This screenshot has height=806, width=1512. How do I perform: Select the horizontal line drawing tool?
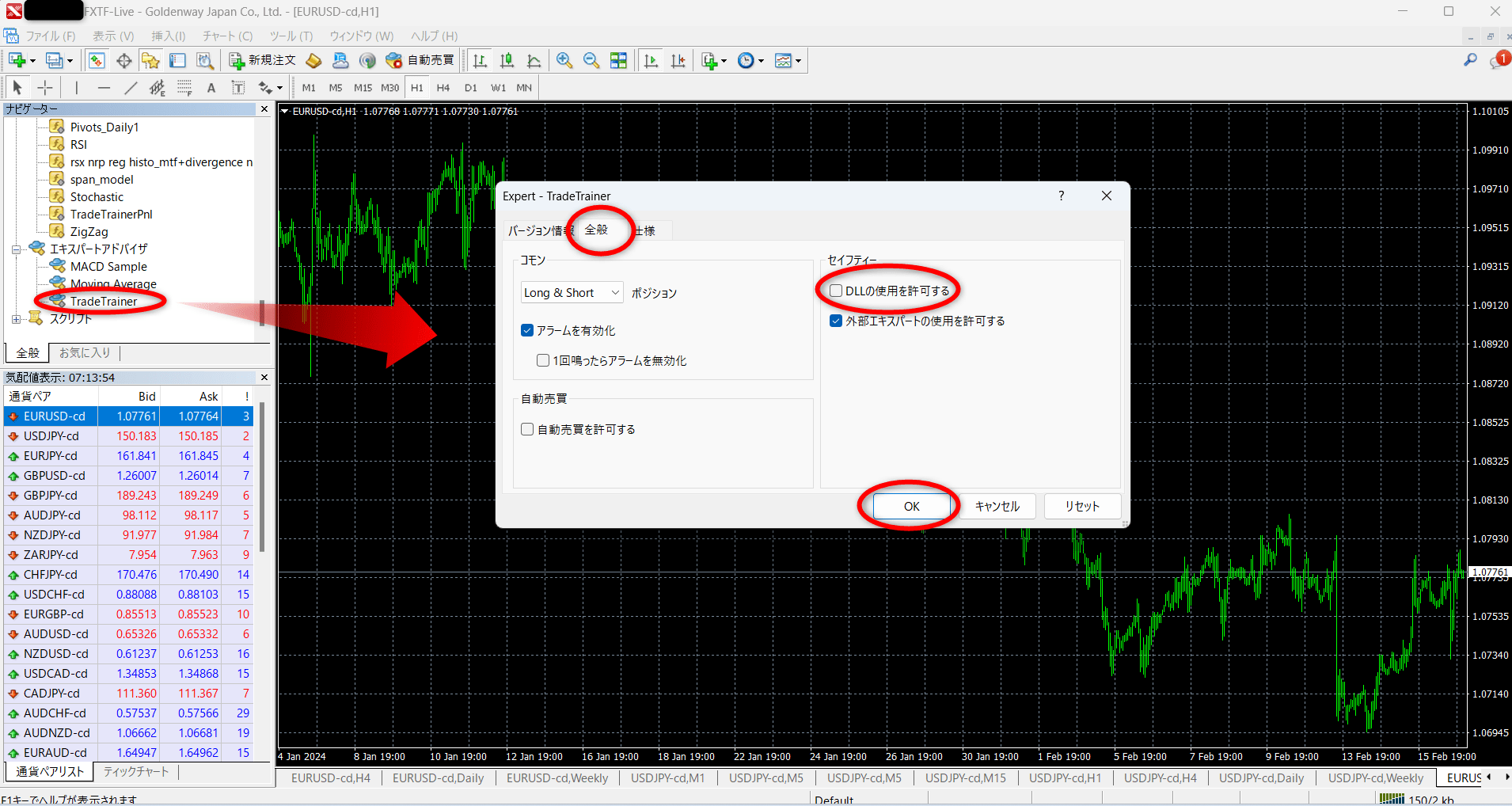pyautogui.click(x=104, y=87)
